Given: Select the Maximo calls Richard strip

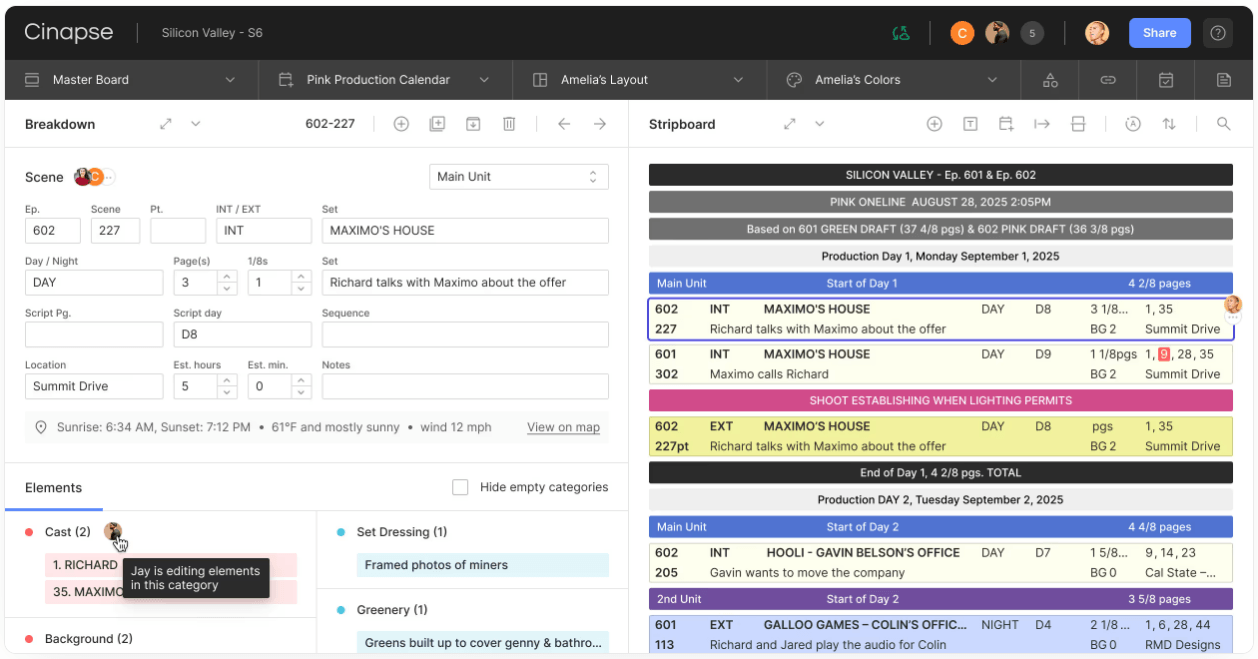Looking at the screenshot, I should pos(940,364).
